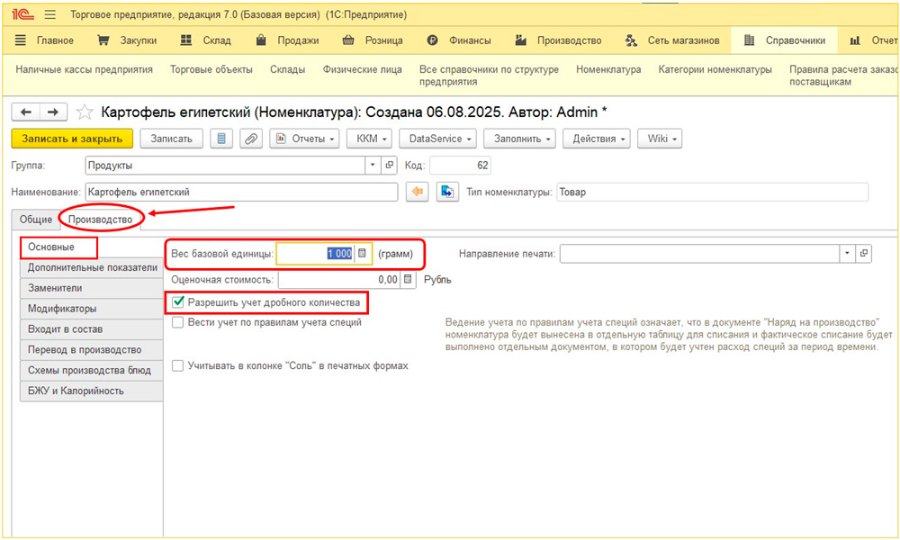Screen dimensions: 900x540
Task: Open the DataService dropdown button
Action: (x=438, y=138)
